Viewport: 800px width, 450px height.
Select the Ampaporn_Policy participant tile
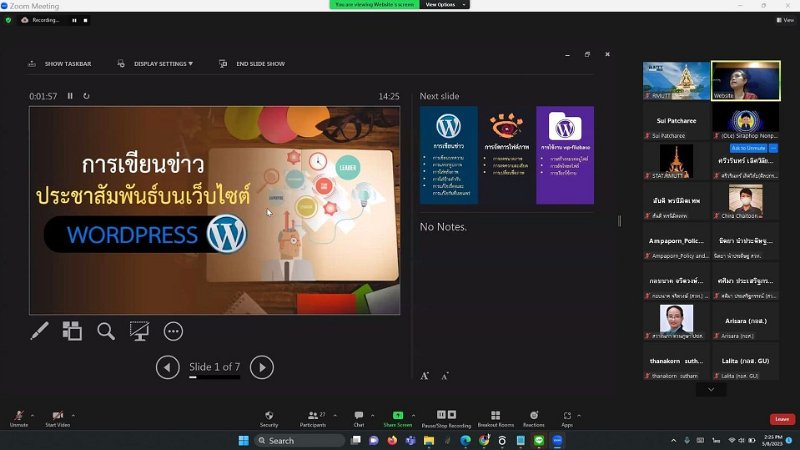pyautogui.click(x=676, y=241)
